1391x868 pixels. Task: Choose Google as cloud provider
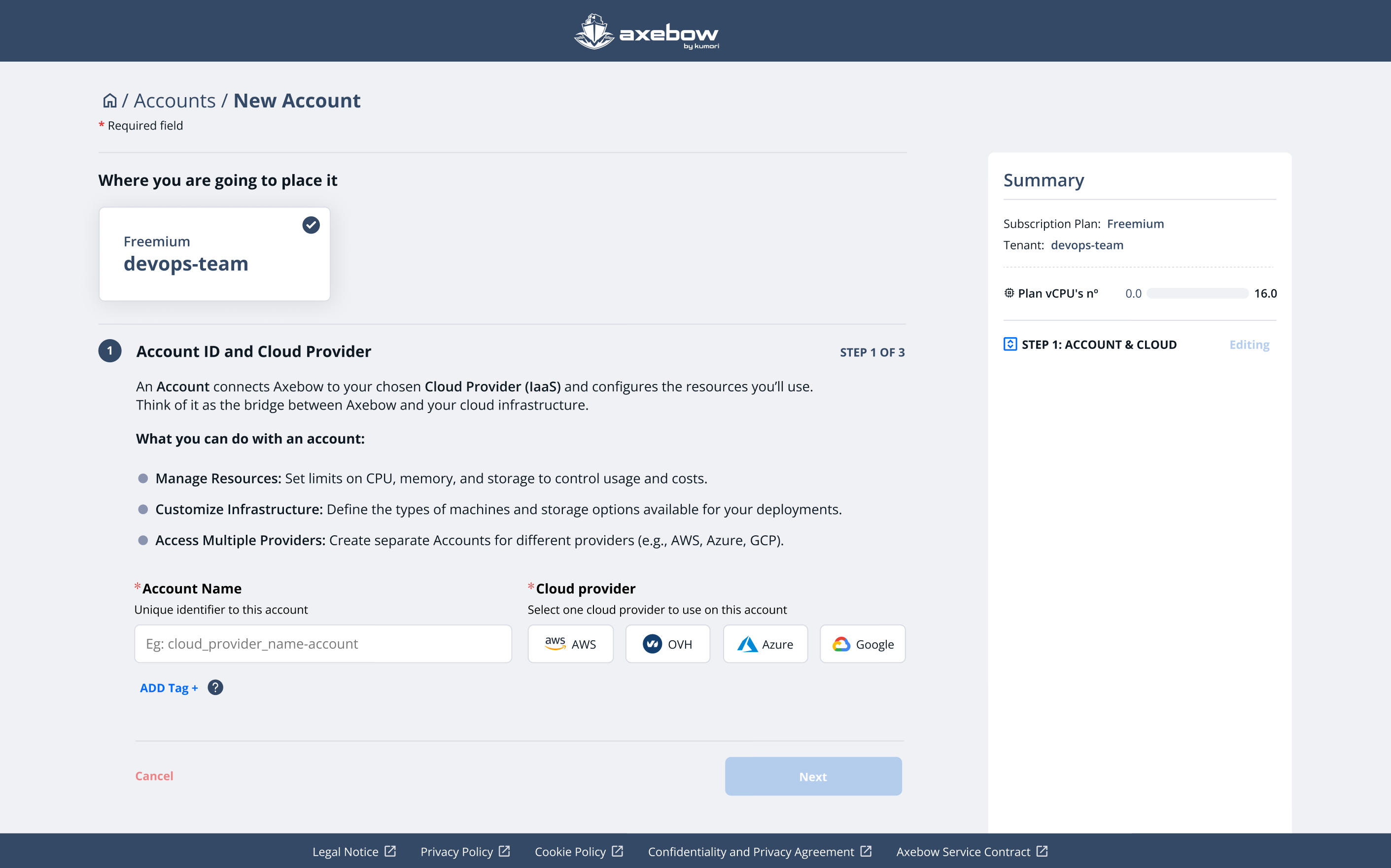pyautogui.click(x=862, y=644)
